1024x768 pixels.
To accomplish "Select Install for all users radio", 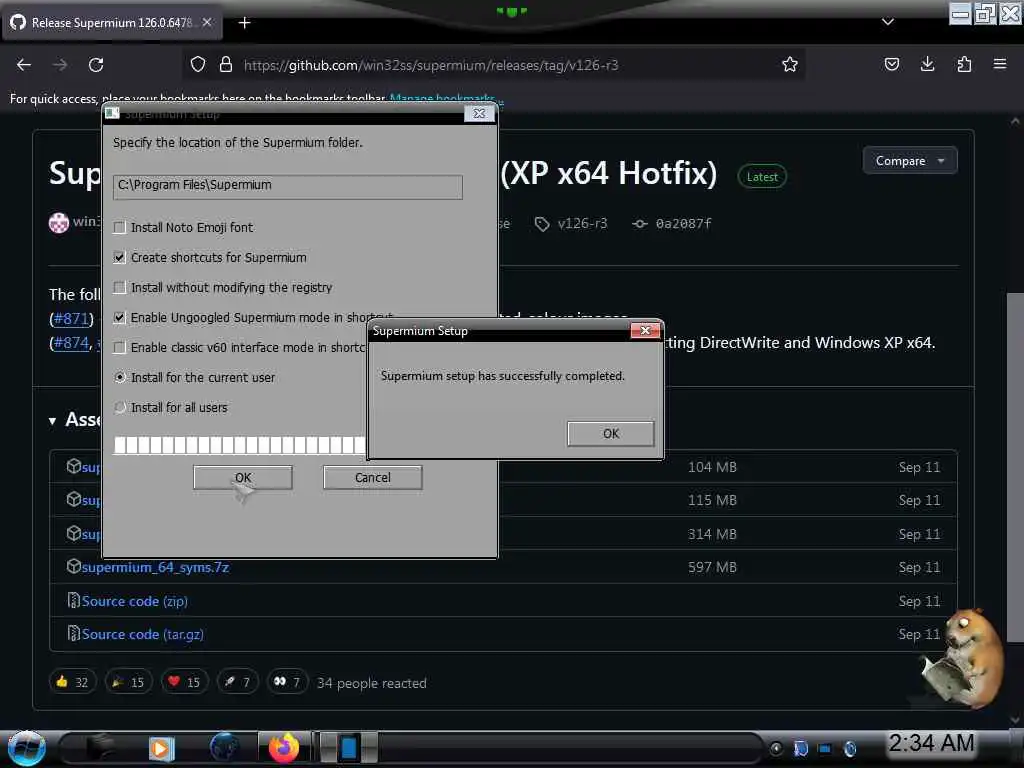I will (120, 408).
